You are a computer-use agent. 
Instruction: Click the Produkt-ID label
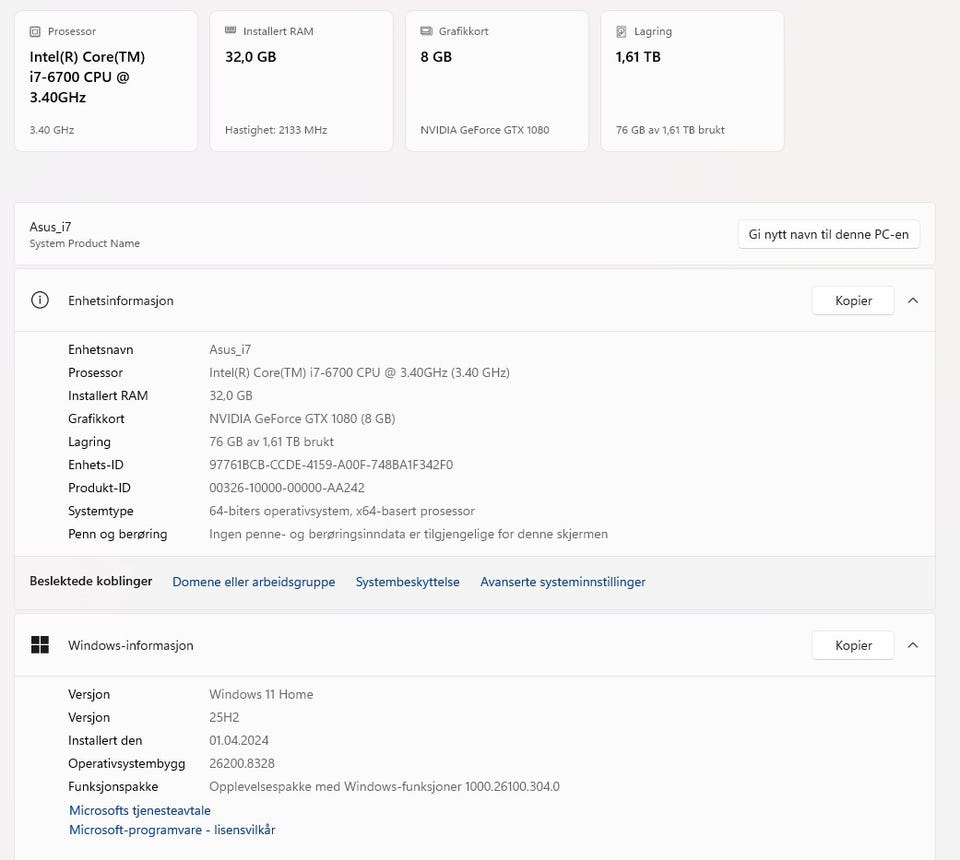99,488
